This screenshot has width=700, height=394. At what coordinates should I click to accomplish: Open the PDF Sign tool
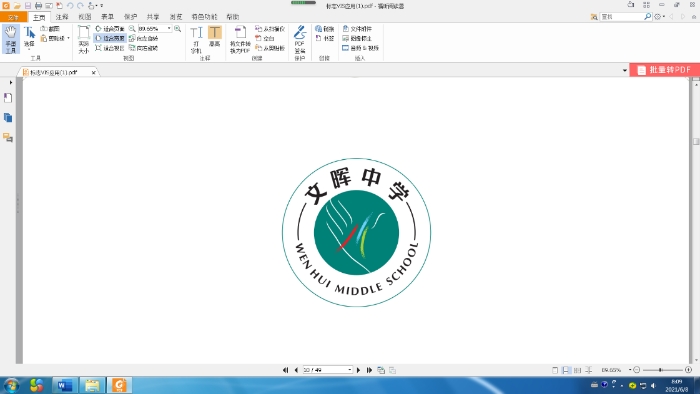[x=300, y=39]
